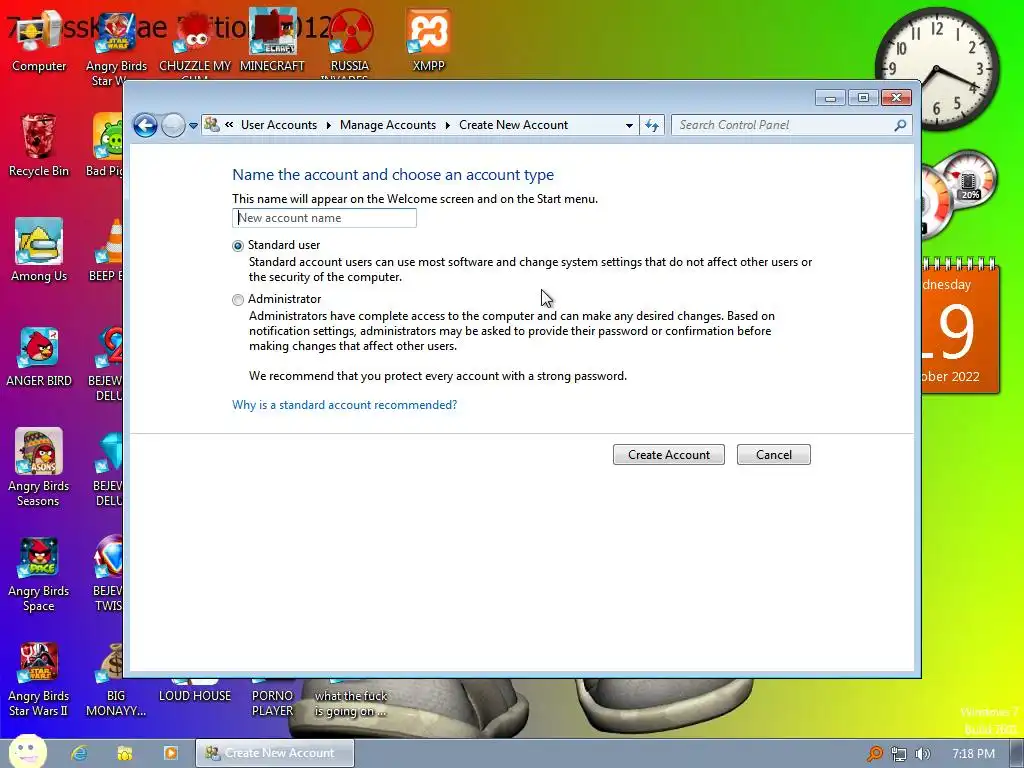Expand the arrow after Manage Accounts breadcrumb
Image resolution: width=1024 pixels, height=768 pixels.
click(x=447, y=125)
